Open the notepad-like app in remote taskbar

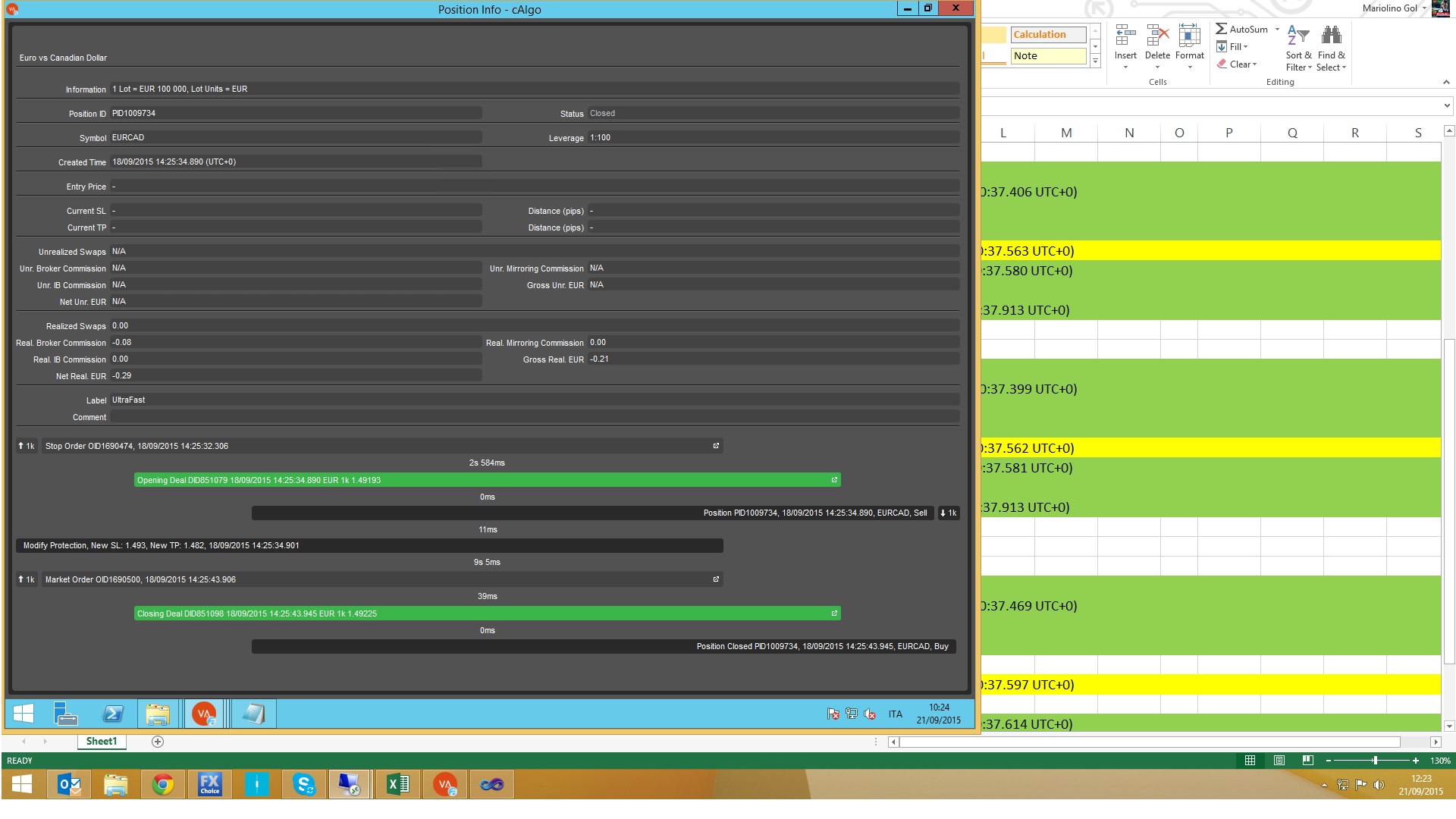253,714
